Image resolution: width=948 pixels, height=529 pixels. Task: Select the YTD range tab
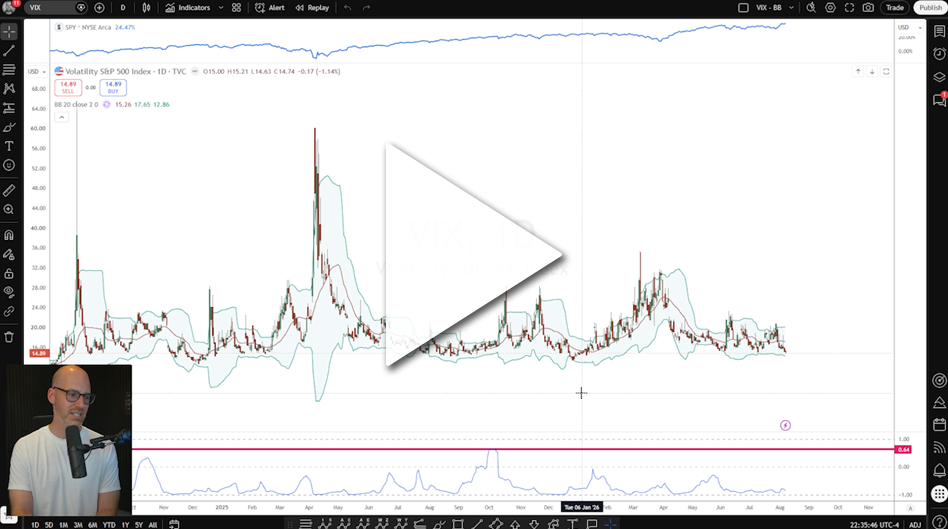109,525
